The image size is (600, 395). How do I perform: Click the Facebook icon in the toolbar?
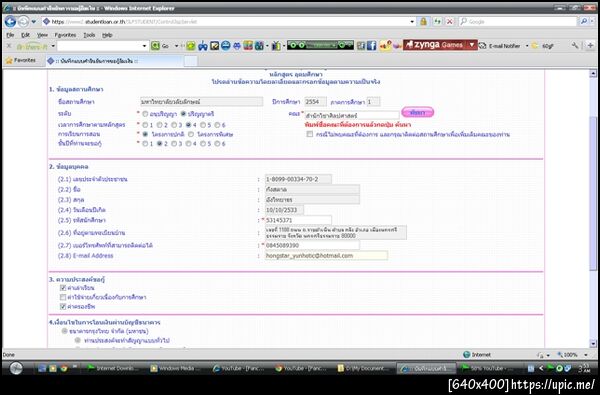[x=372, y=46]
